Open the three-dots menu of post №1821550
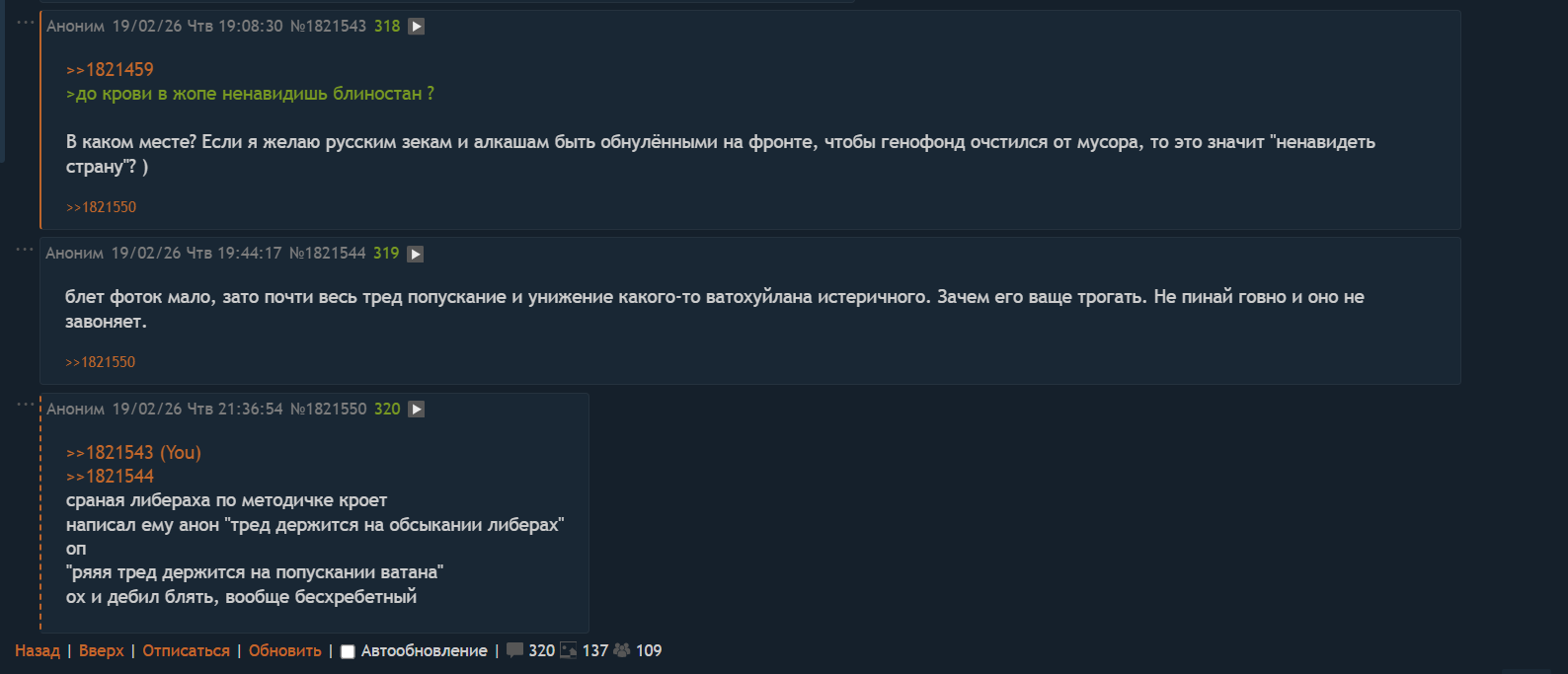Viewport: 1568px width, 674px height. tap(25, 404)
